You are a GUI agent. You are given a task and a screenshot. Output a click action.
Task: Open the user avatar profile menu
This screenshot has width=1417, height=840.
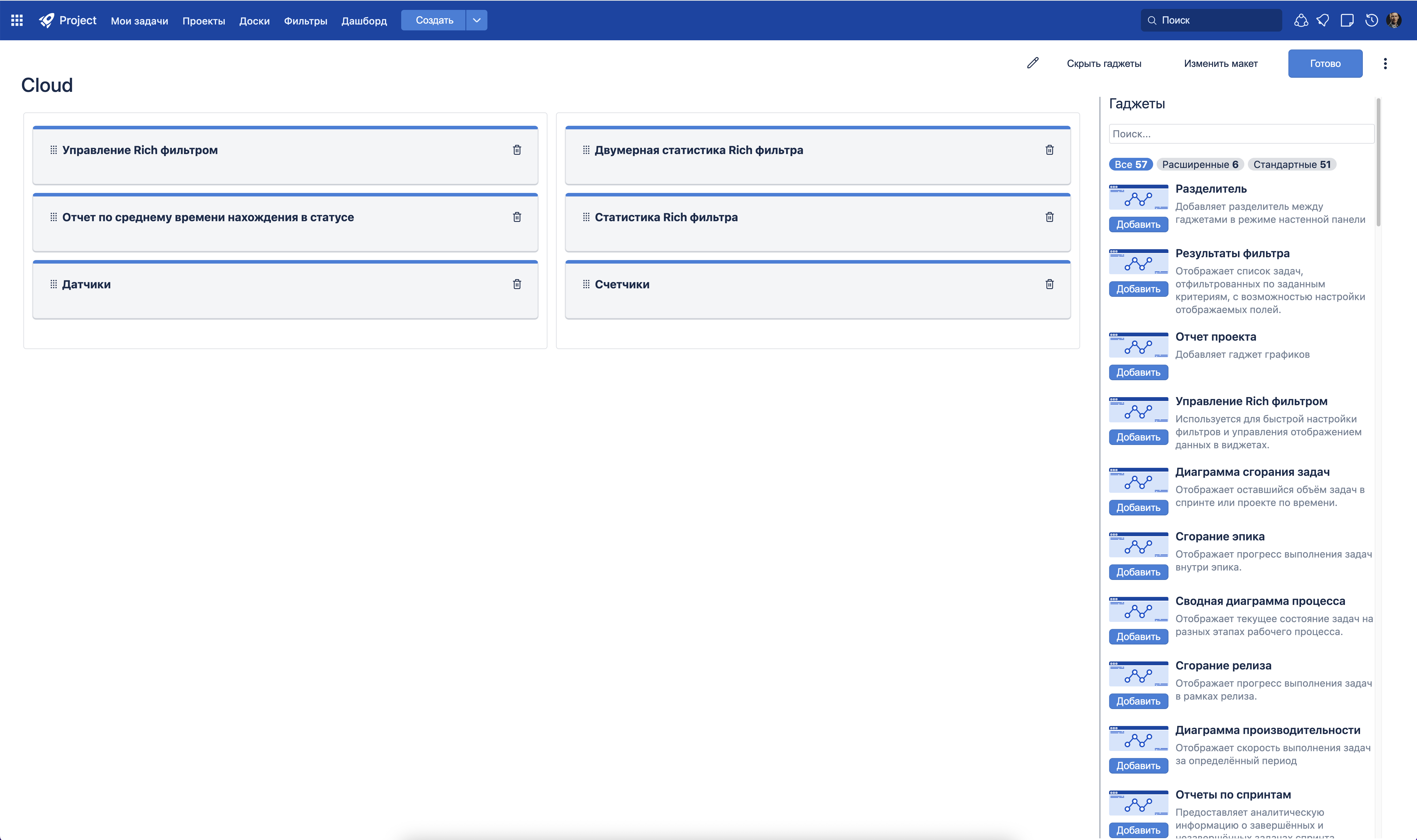pos(1394,20)
